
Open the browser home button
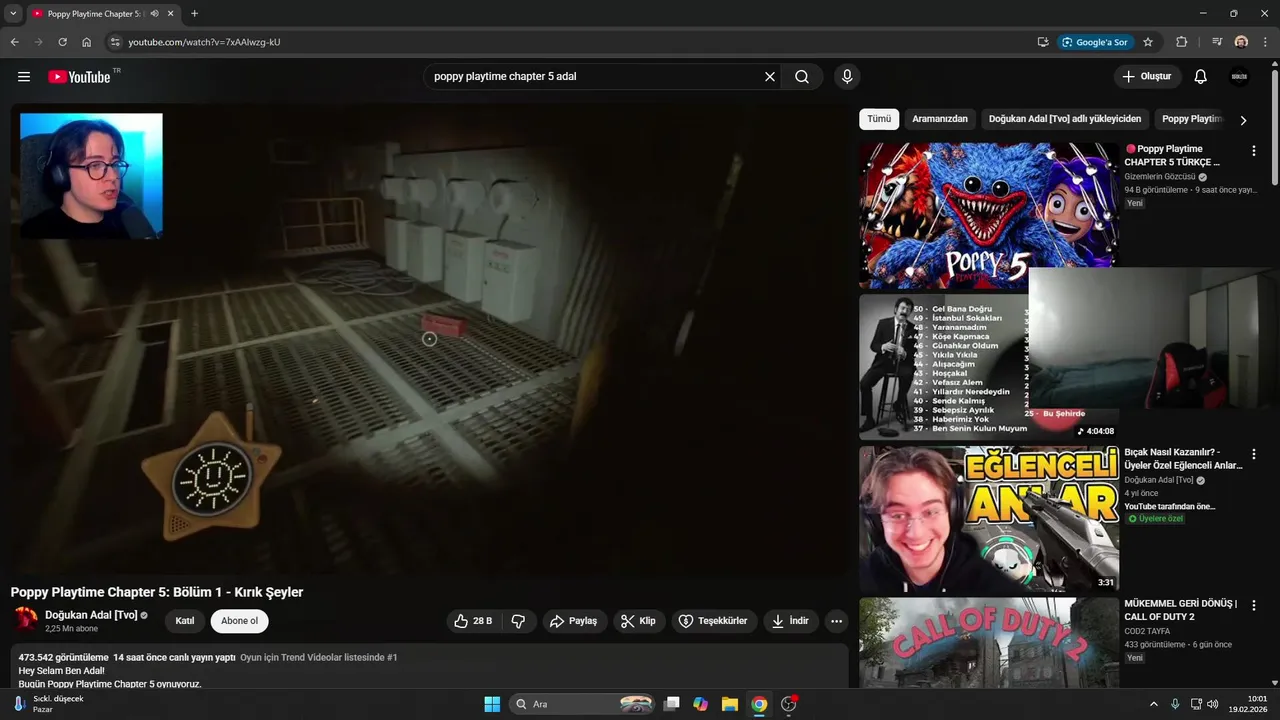pos(87,42)
